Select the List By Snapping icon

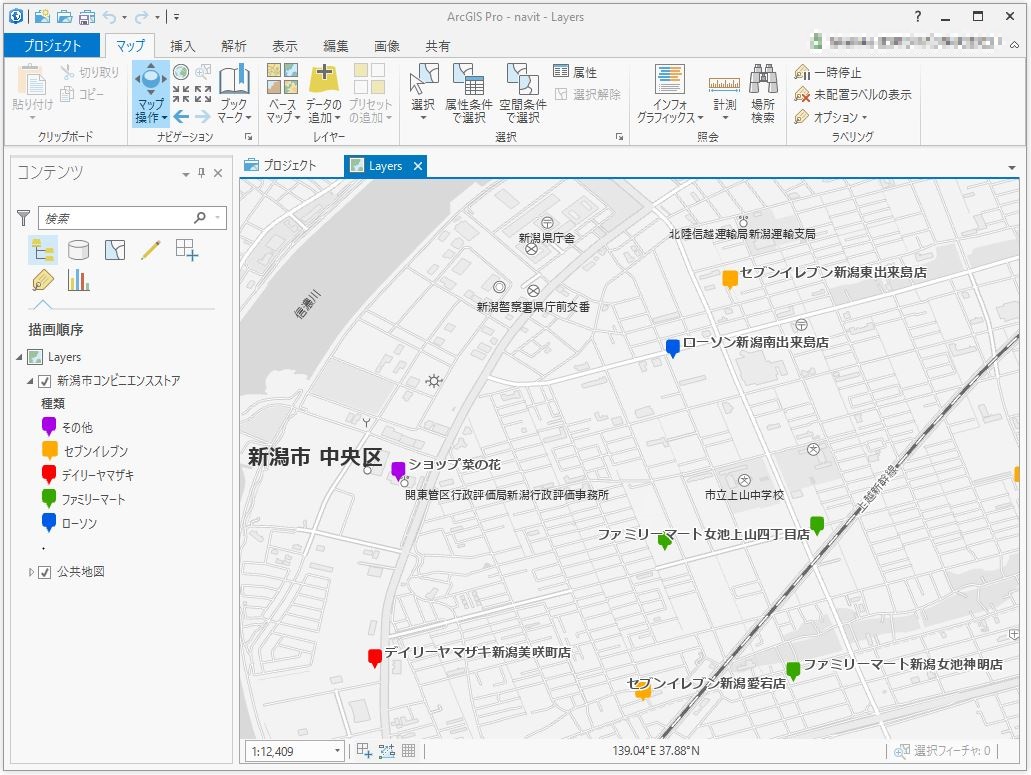pyautogui.click(x=187, y=250)
